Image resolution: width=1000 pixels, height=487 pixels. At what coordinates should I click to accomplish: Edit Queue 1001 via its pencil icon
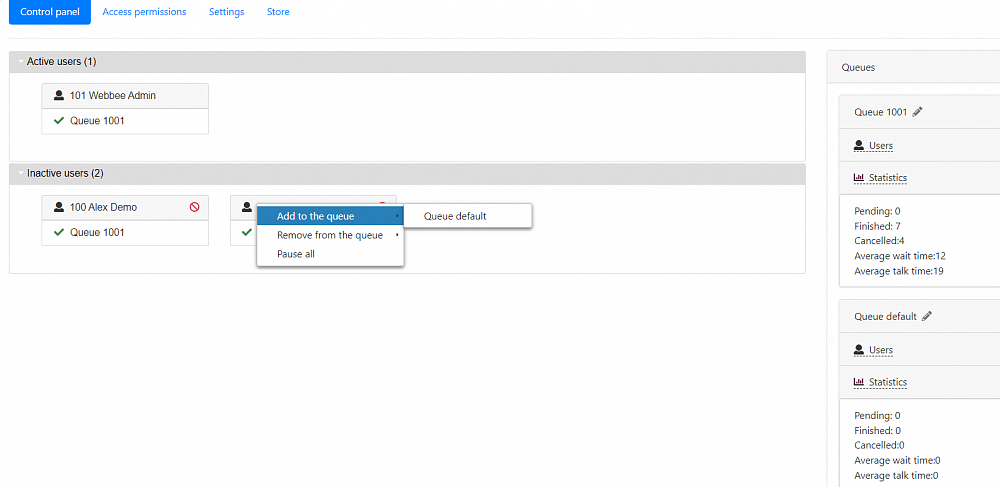[918, 112]
